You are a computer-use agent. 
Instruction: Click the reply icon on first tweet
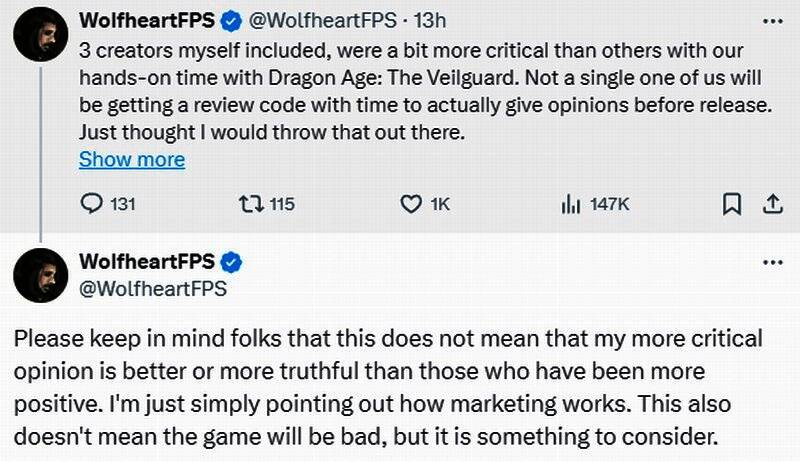[92, 204]
